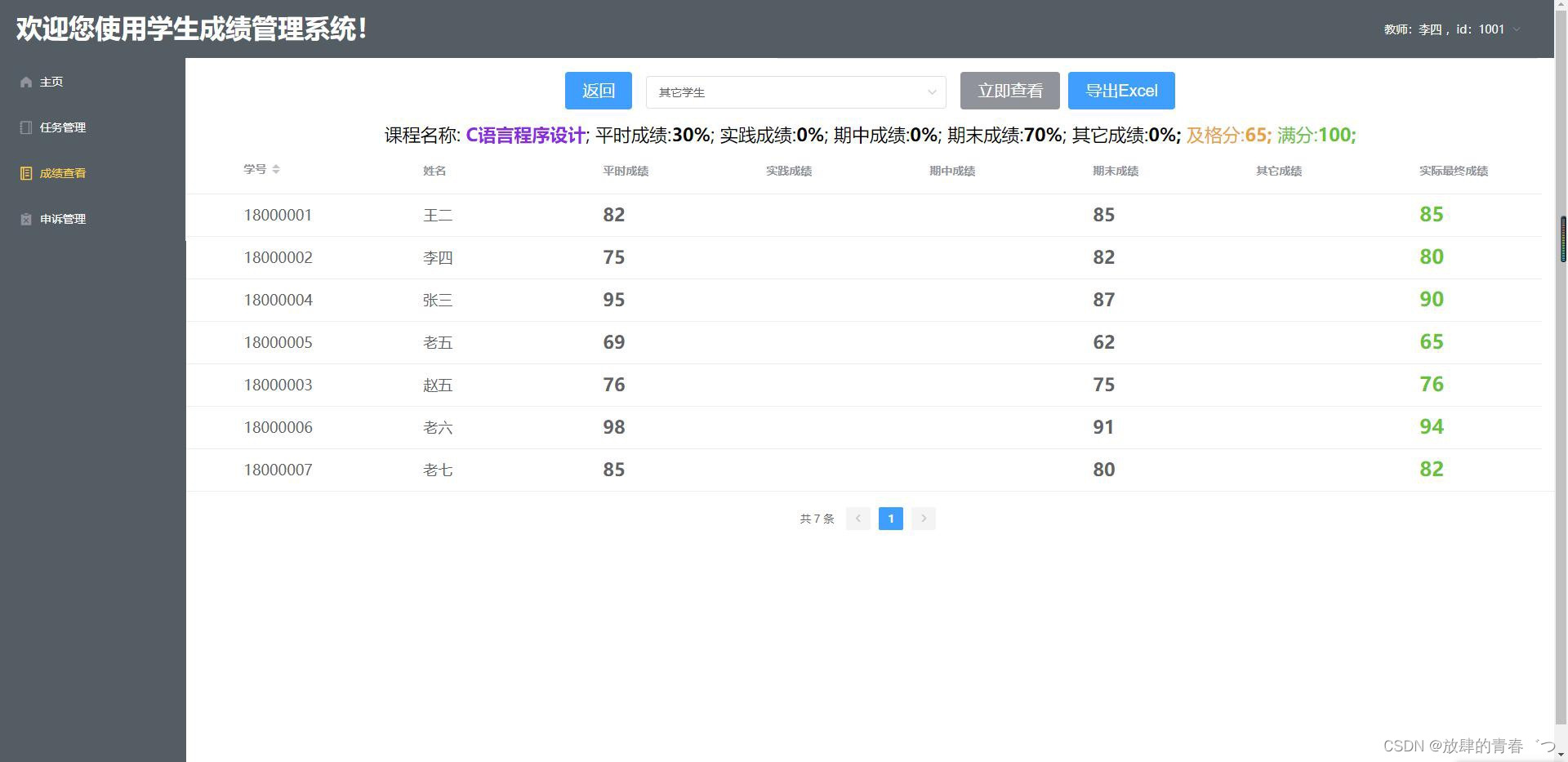Go to next page arrow in pagination
Screen dimensions: 1568x762
tap(924, 519)
